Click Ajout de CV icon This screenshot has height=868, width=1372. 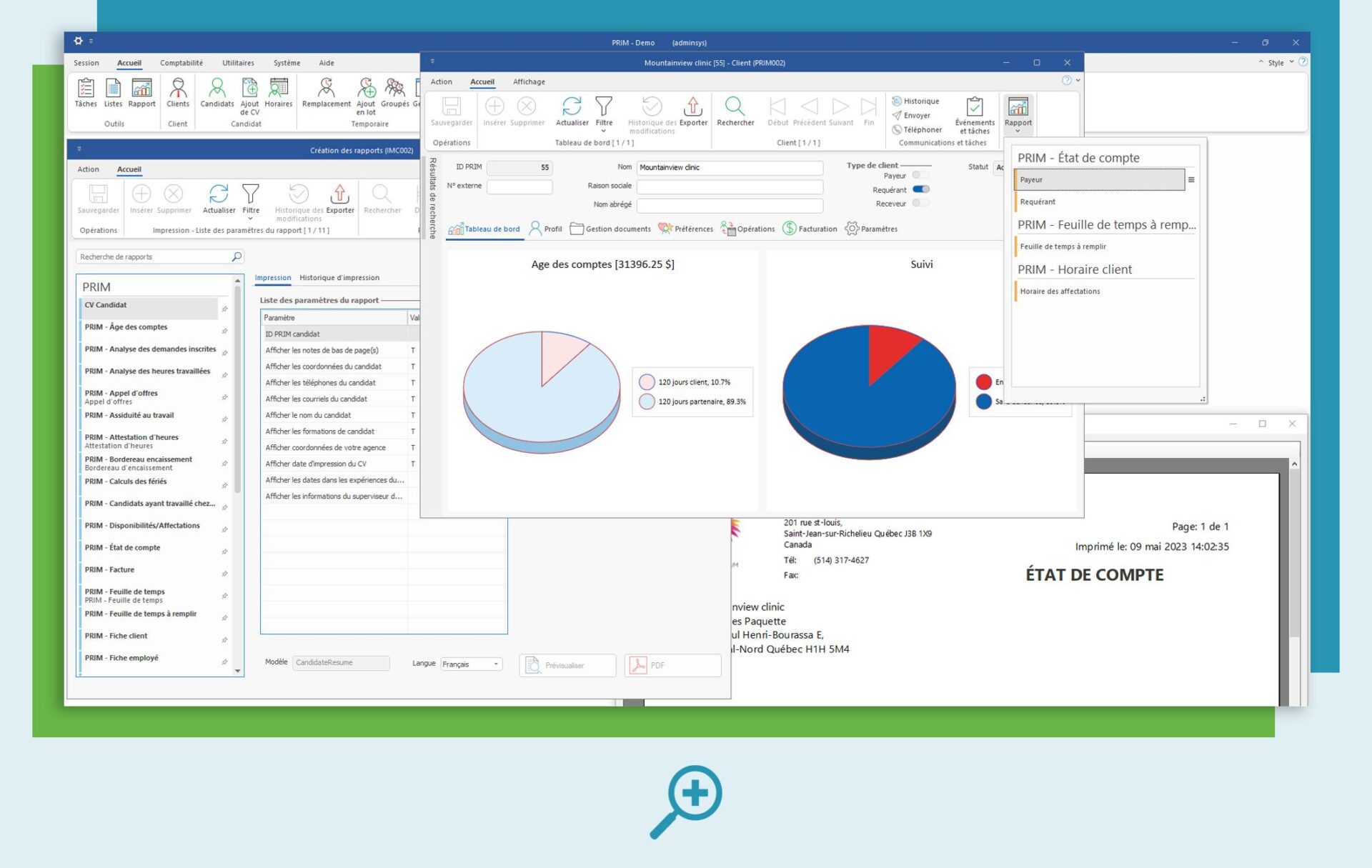tap(249, 96)
